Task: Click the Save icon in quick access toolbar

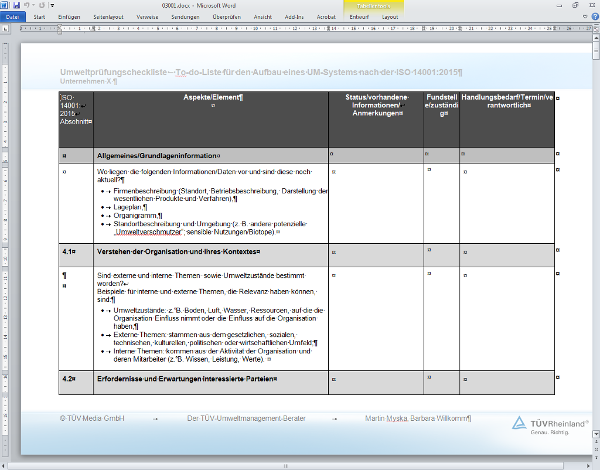Action: pyautogui.click(x=16, y=6)
